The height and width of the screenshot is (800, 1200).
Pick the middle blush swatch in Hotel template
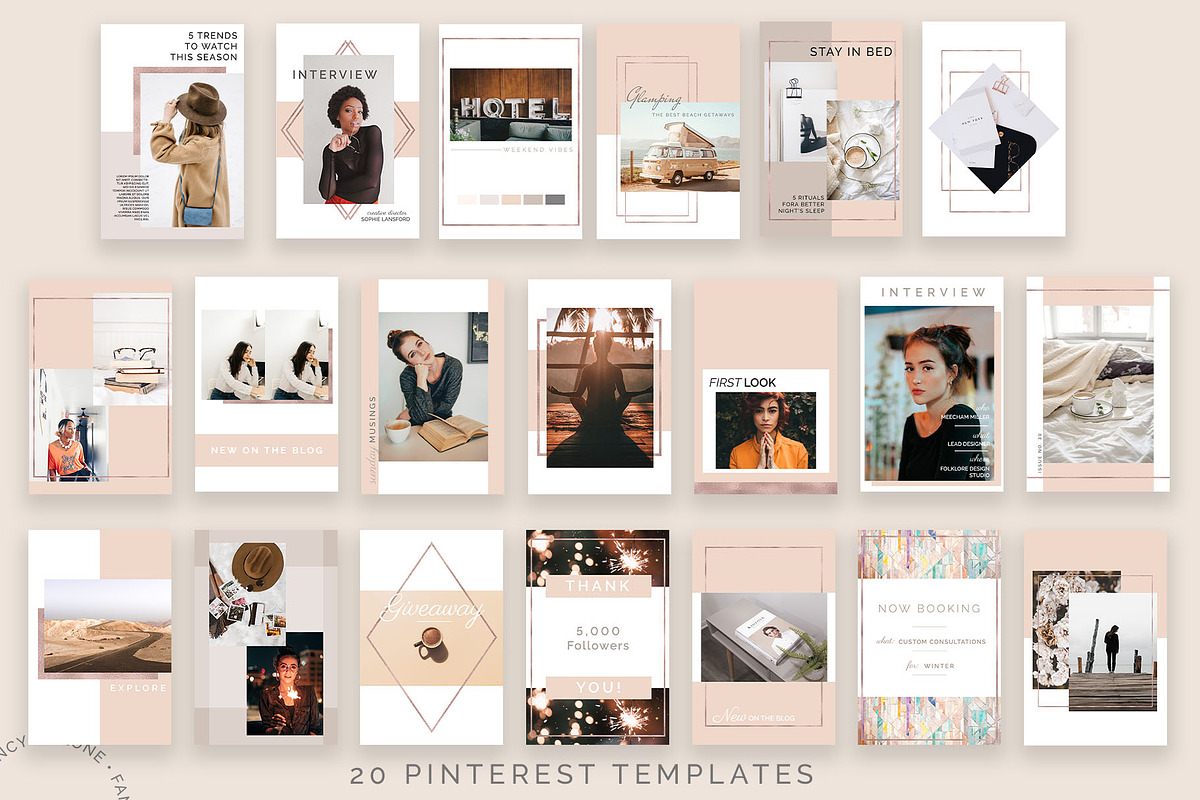tap(511, 199)
